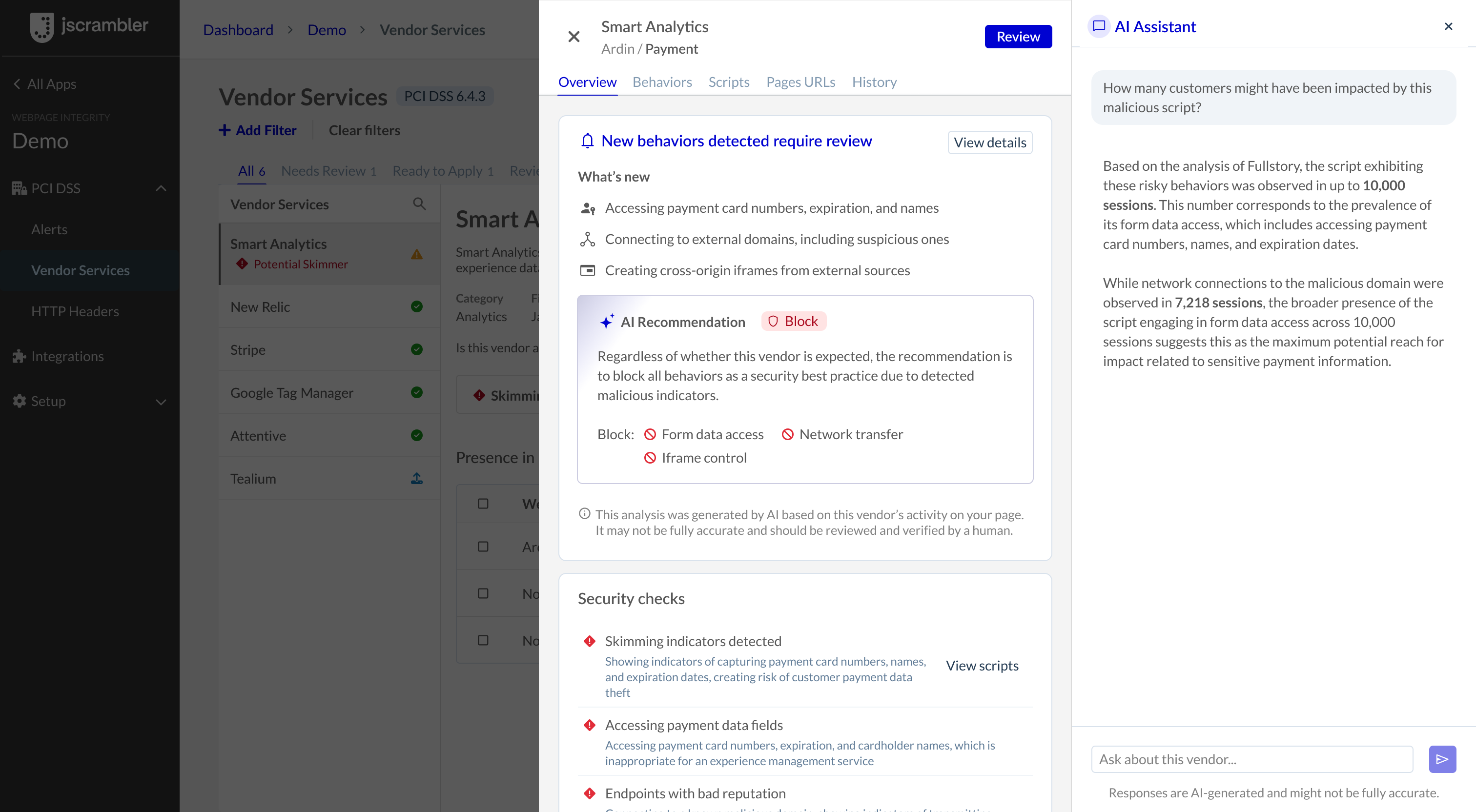This screenshot has width=1476, height=812.
Task: Switch to the History tab
Action: (874, 82)
